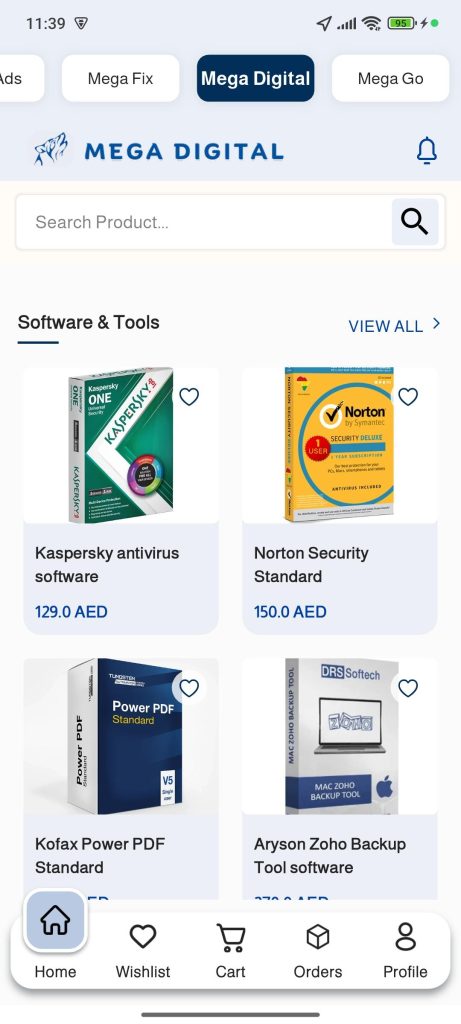Viewport: 461px width, 1024px height.
Task: Focus the Search Product input field
Action: pos(204,222)
